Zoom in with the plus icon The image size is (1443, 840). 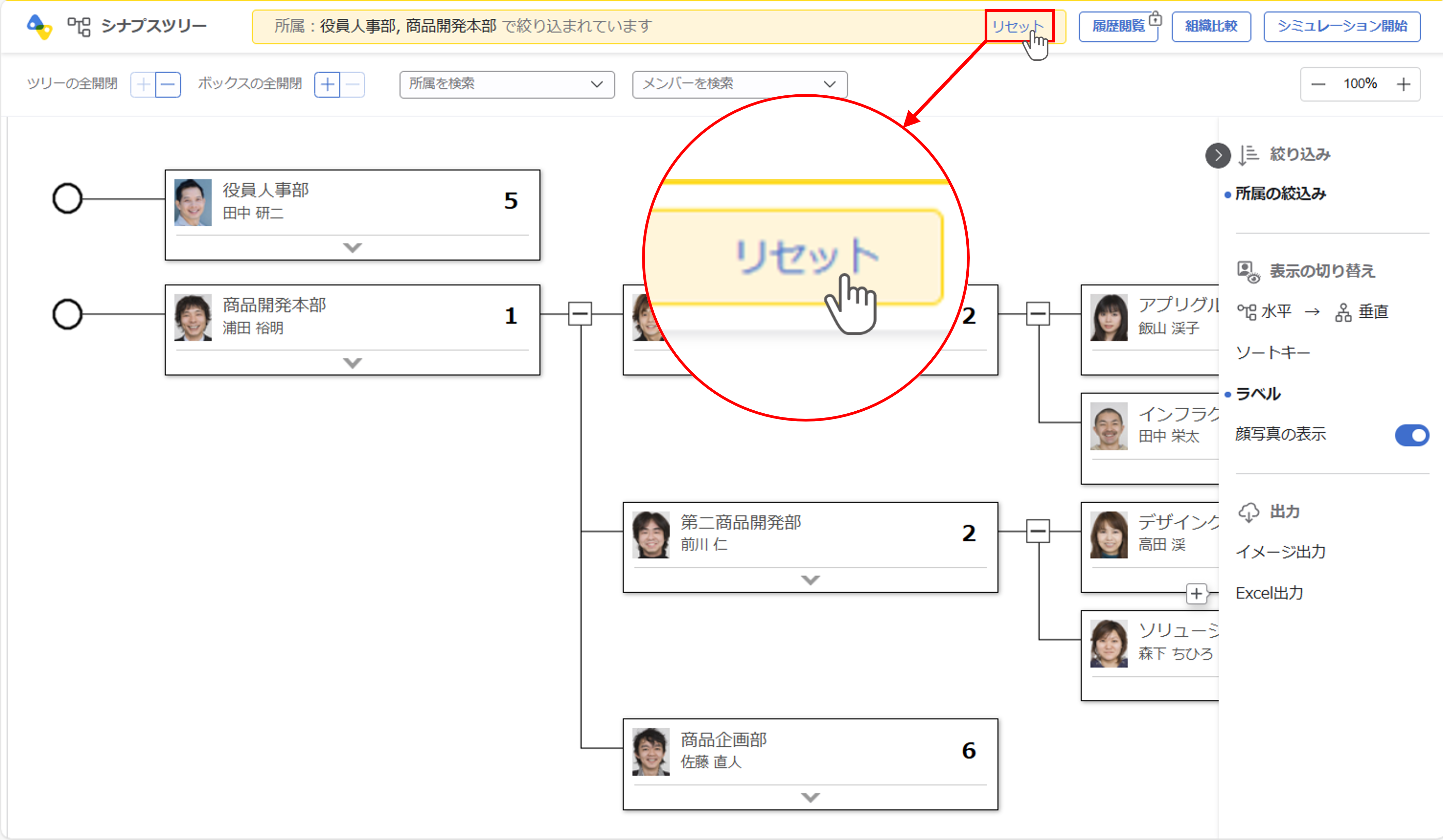tap(1404, 85)
